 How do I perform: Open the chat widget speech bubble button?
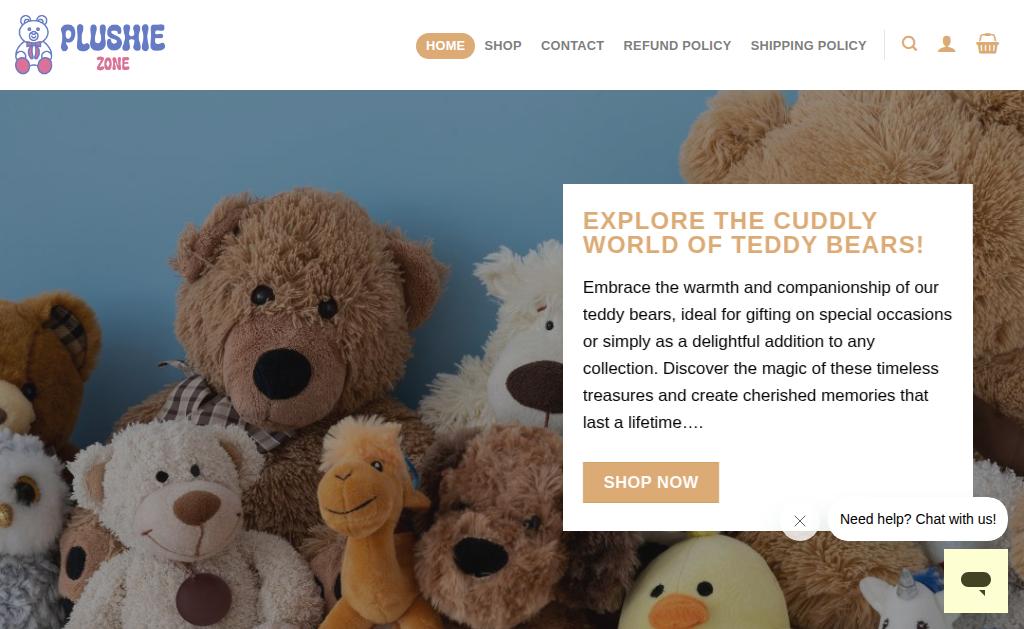(x=976, y=581)
